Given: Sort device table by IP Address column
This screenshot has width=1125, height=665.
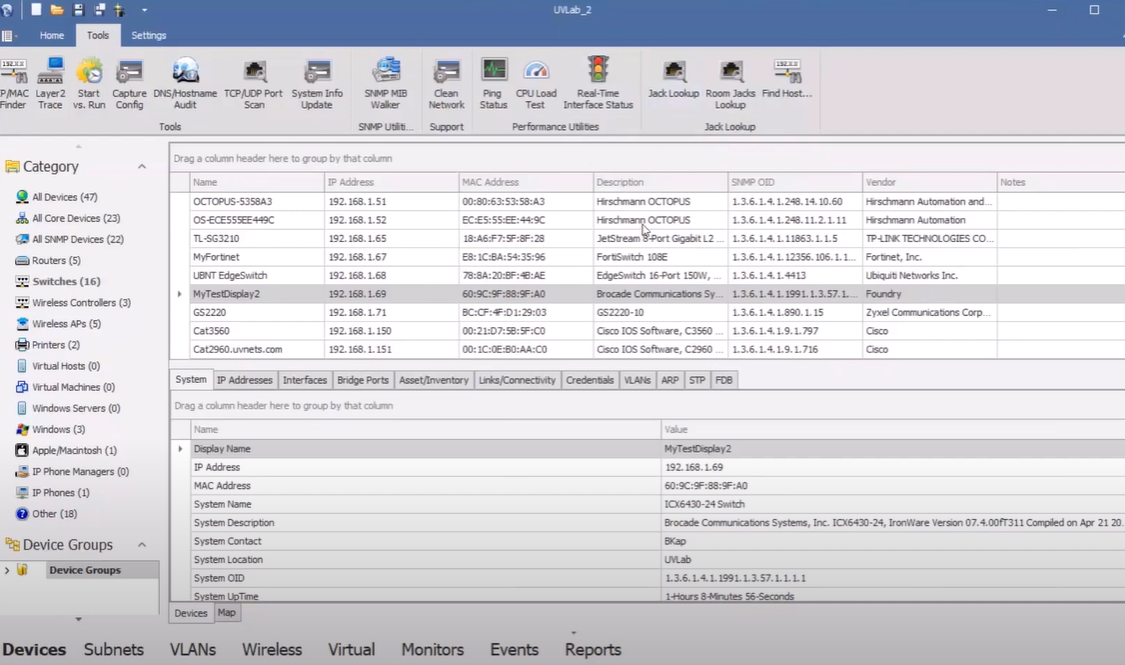Looking at the screenshot, I should pyautogui.click(x=391, y=182).
